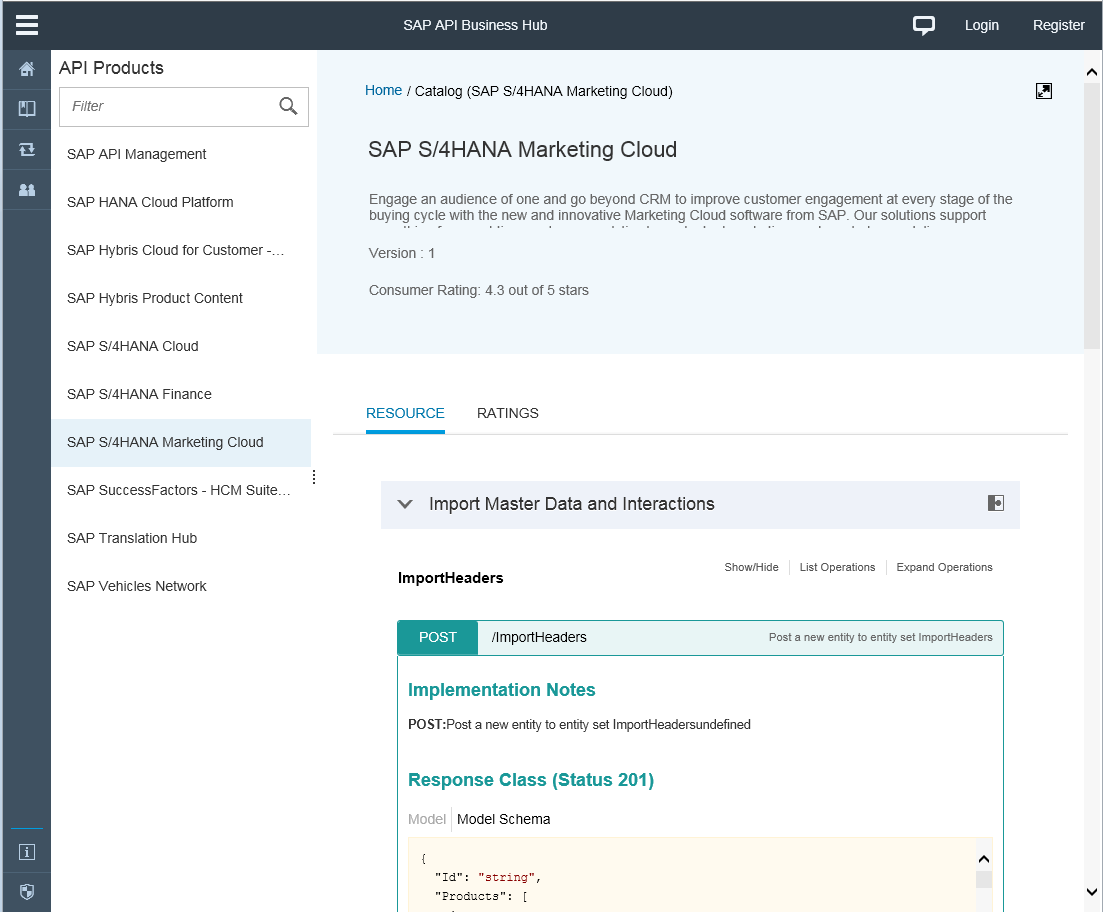Screen dimensions: 1103x912
Task: Open the people icon in sidebar
Action: [x=27, y=189]
